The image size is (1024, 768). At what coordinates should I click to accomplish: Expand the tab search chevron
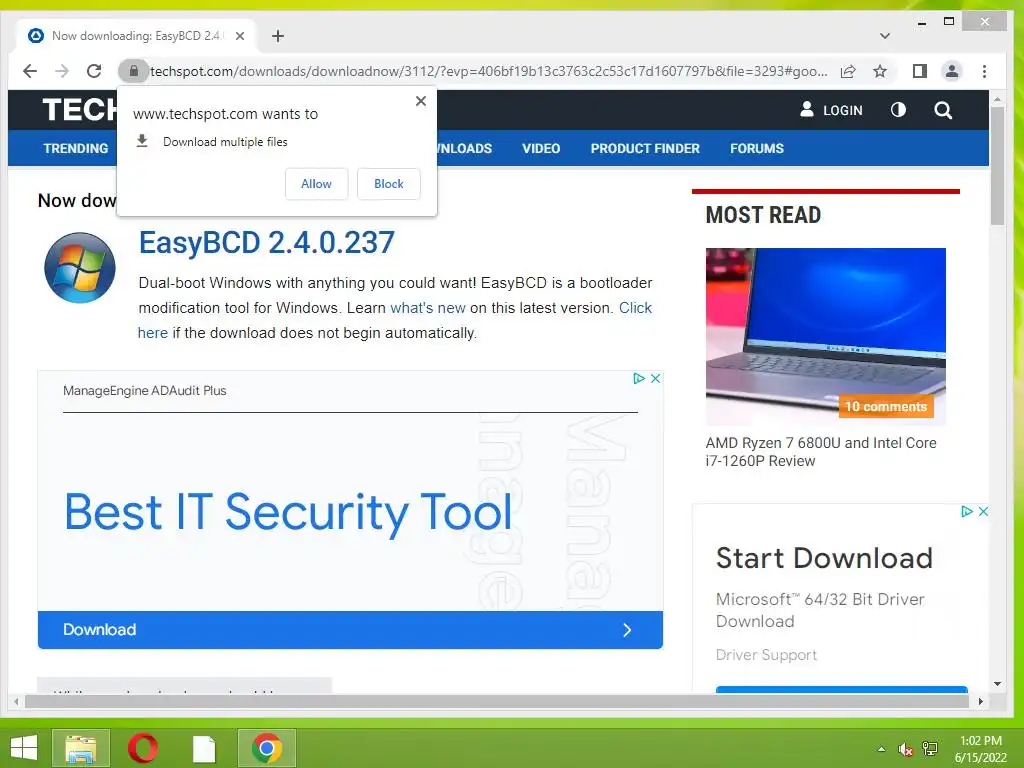885,36
